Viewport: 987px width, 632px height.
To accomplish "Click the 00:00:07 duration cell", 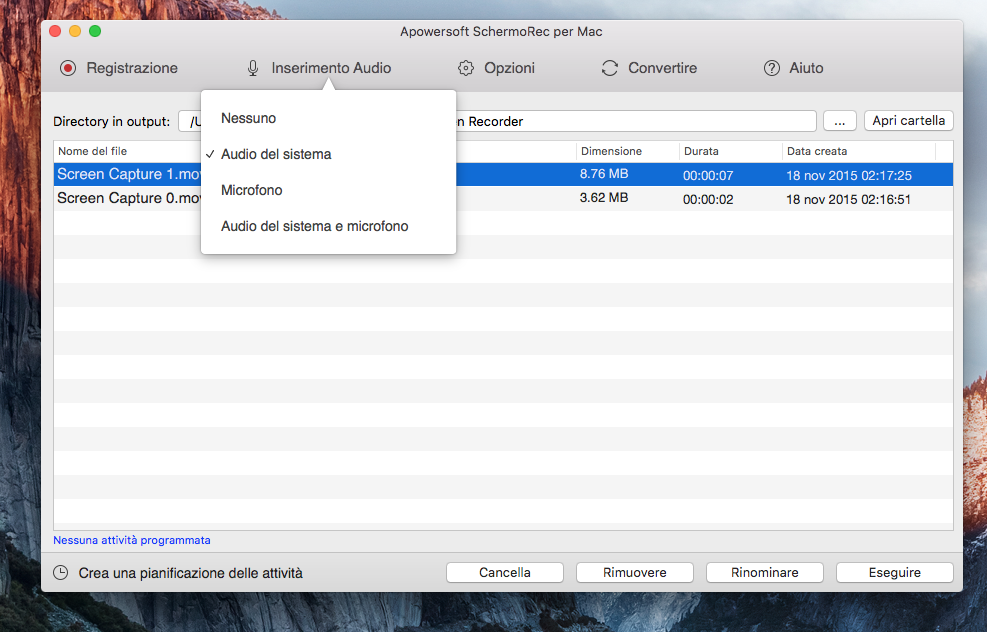I will (x=708, y=176).
